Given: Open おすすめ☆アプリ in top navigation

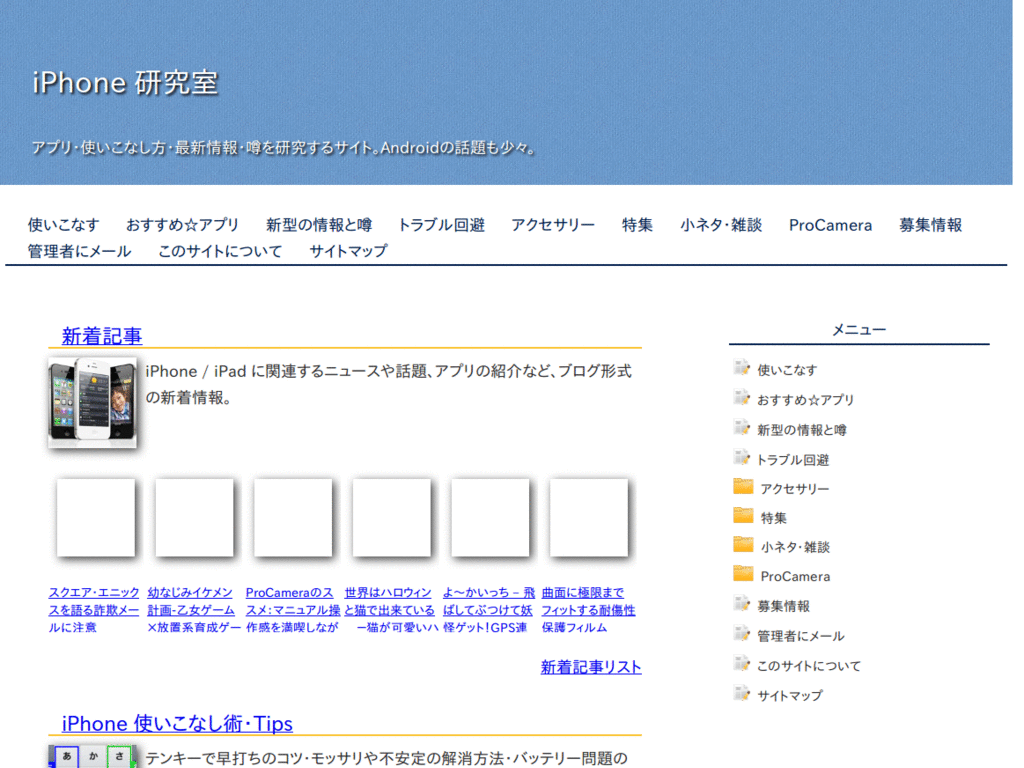Looking at the screenshot, I should click(x=182, y=225).
